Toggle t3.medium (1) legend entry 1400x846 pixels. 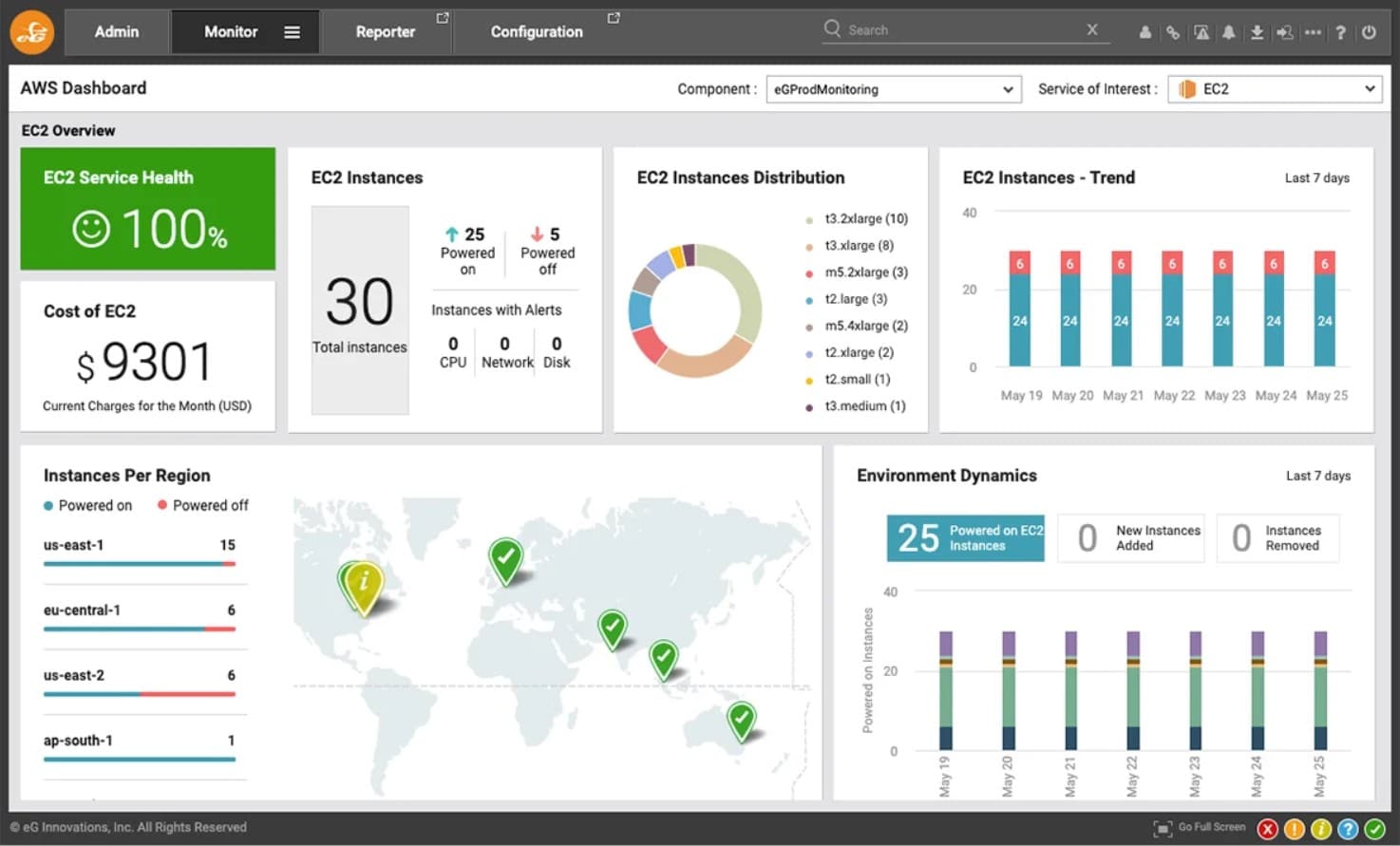click(x=855, y=405)
